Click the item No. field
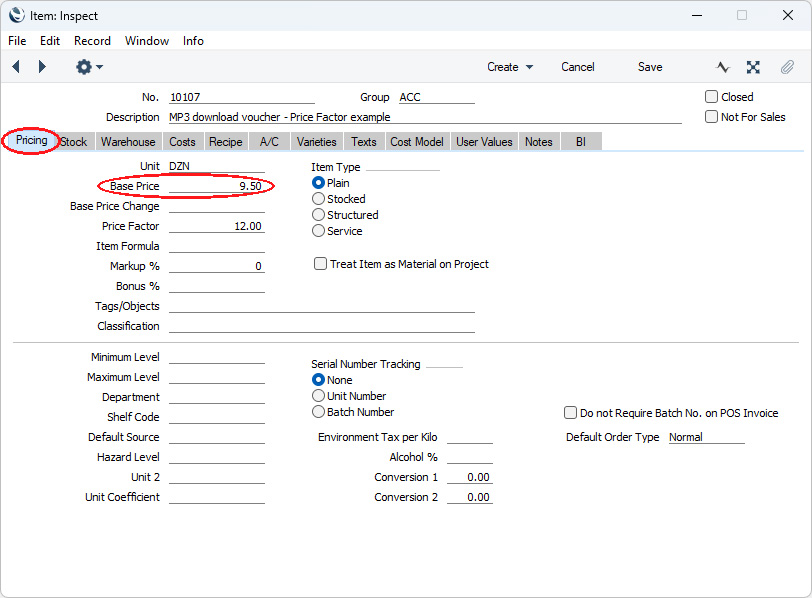This screenshot has width=812, height=598. 242,97
